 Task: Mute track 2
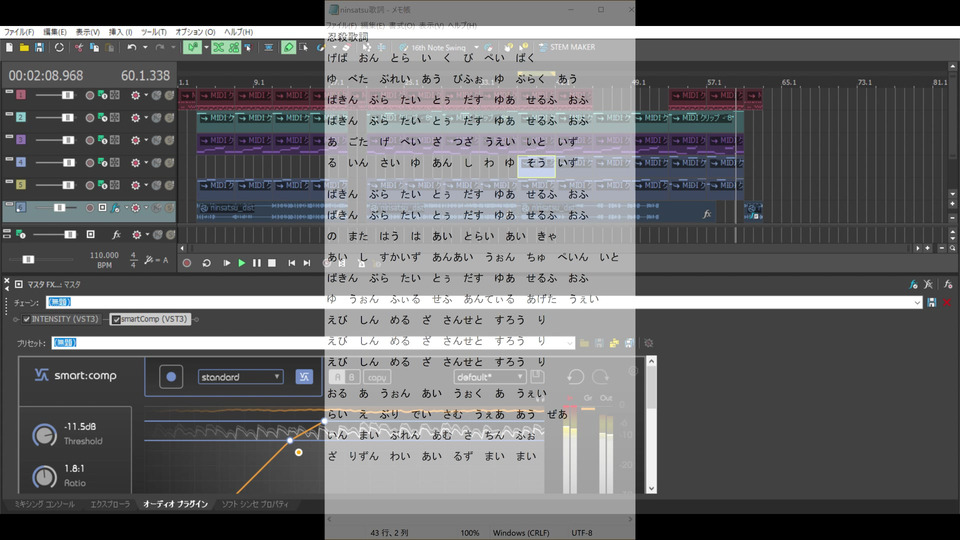(x=157, y=118)
